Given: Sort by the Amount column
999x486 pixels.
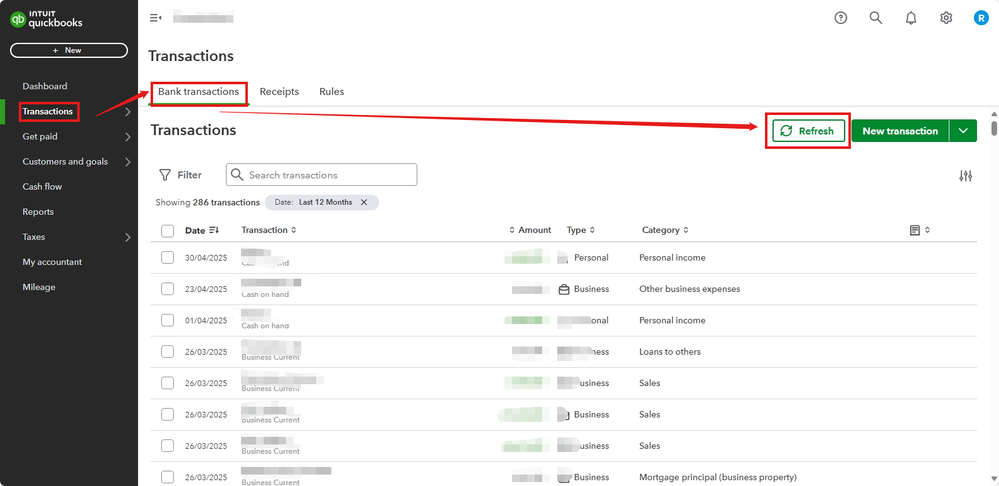Looking at the screenshot, I should tap(530, 230).
